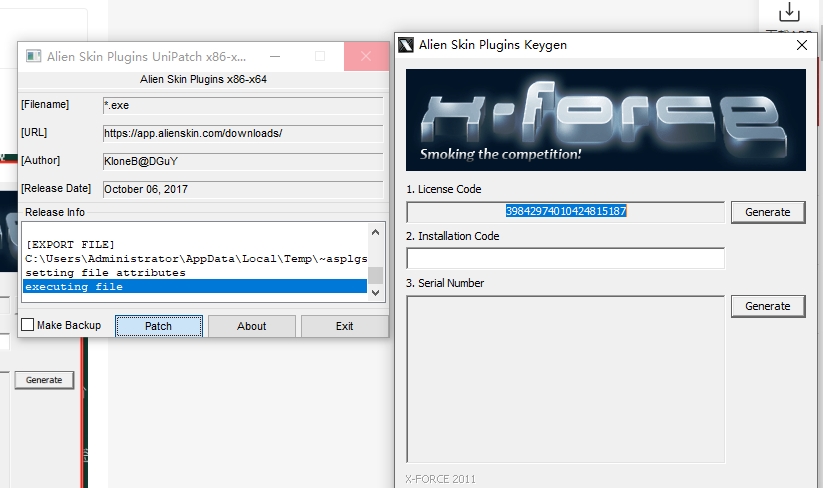Click the Release Info scrollbar thumb
Viewport: 823px width, 488px height.
click(375, 275)
